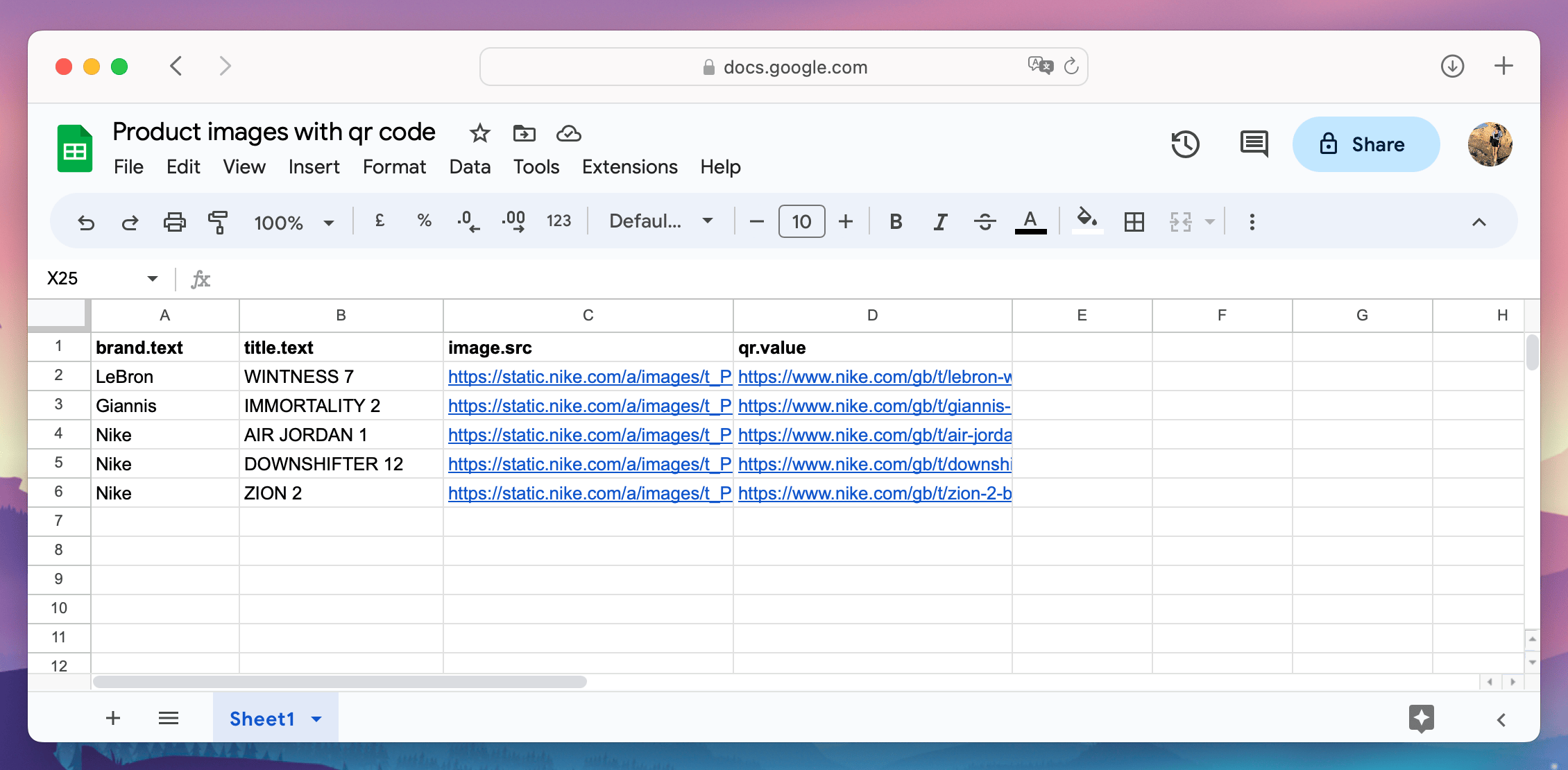Open the File menu
Screen dimensions: 1568x770
(128, 167)
